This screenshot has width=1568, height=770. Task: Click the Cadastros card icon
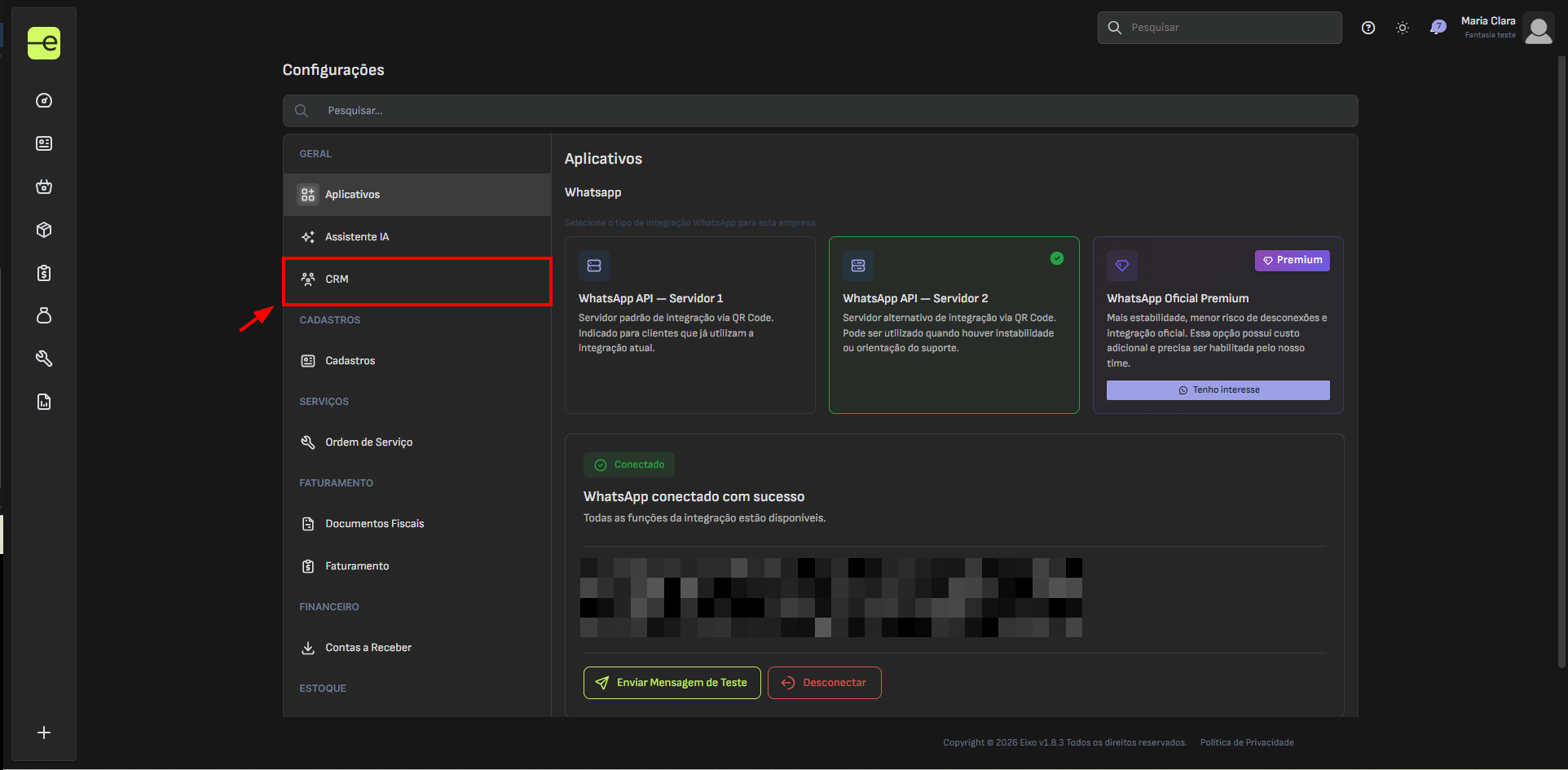click(308, 361)
